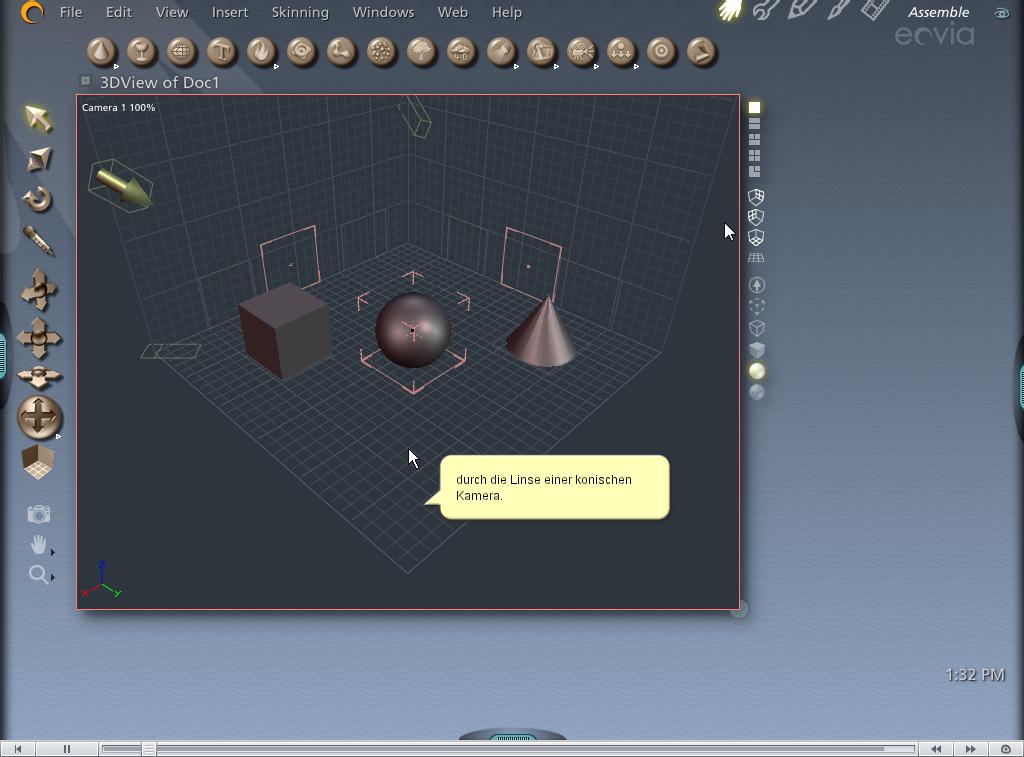Open the Camera 1 100% view menu

pos(118,108)
